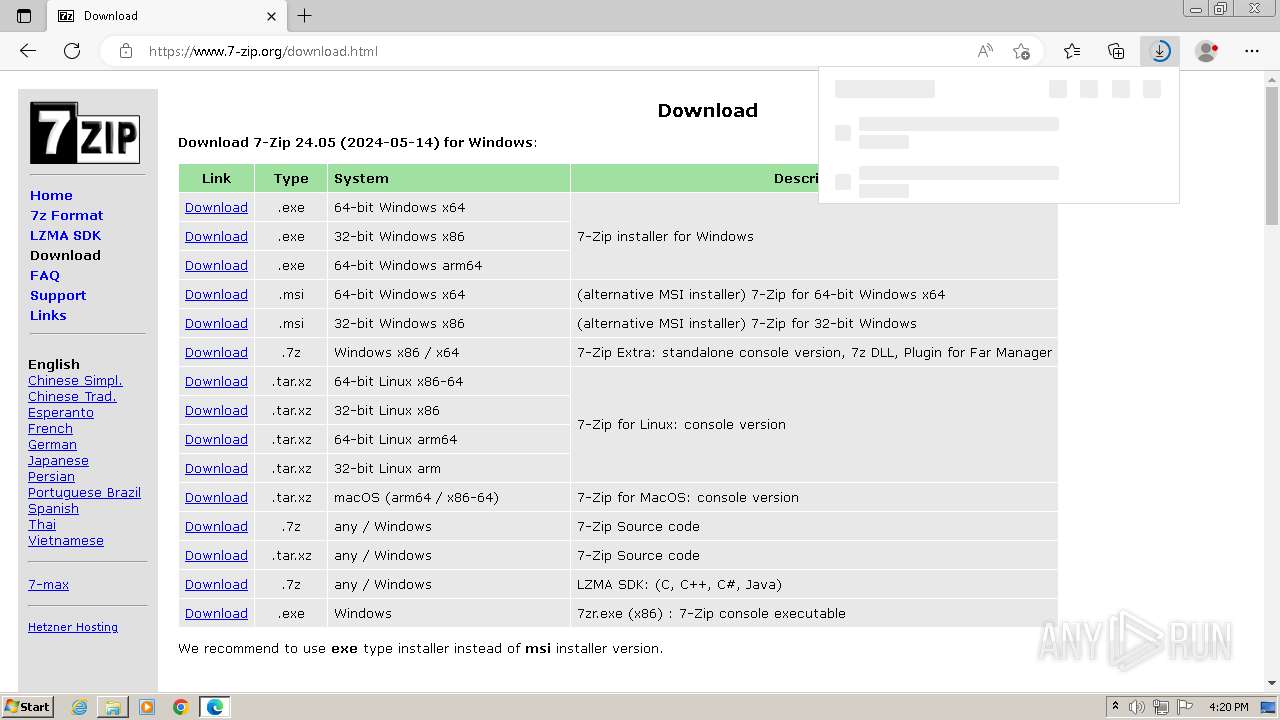Open the profile avatar icon
This screenshot has width=1280, height=720.
pos(1207,51)
